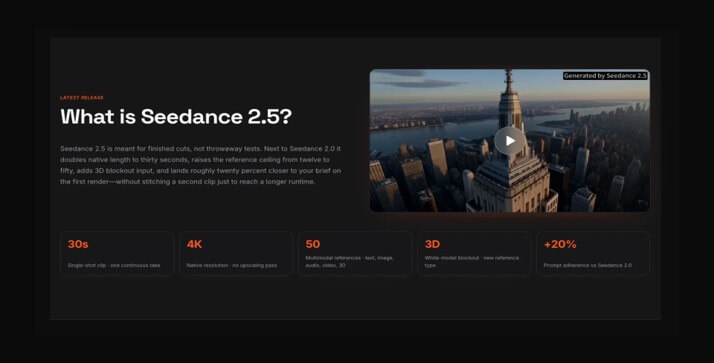Click the 'LATEST RELEASE' tag
This screenshot has width=714, height=363.
pyautogui.click(x=82, y=97)
